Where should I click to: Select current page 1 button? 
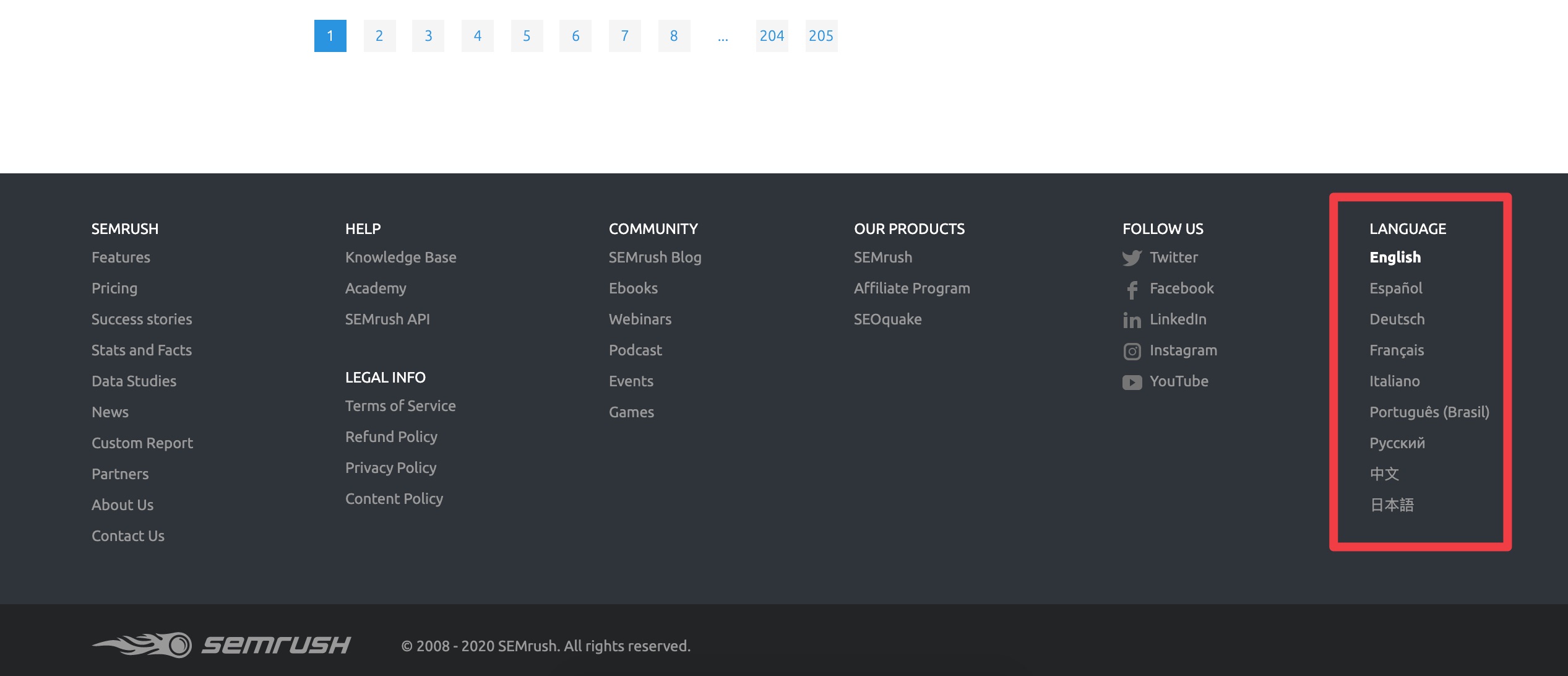coord(330,36)
